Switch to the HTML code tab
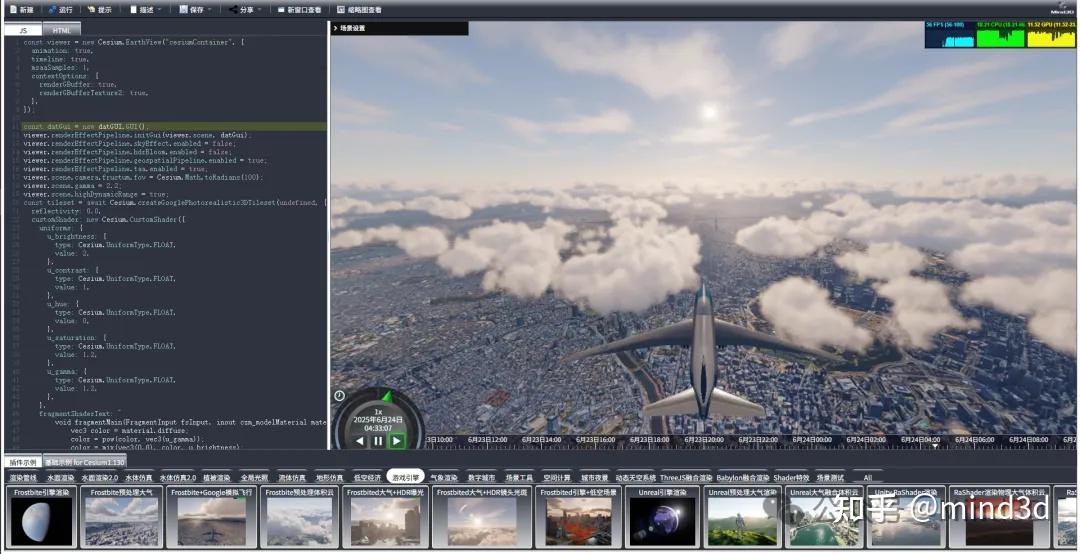 coord(61,30)
